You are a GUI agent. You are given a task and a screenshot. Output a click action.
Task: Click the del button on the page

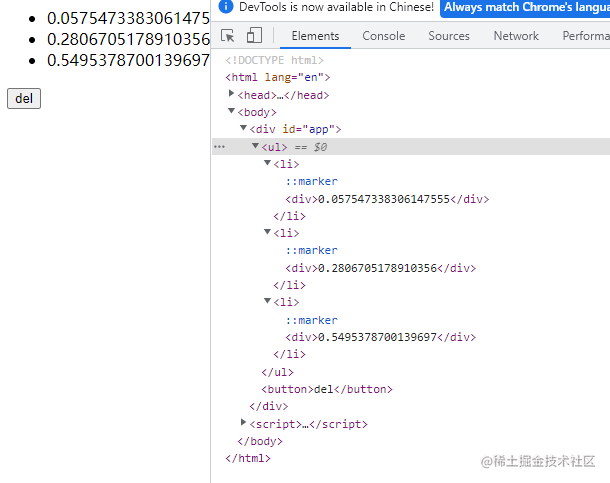(24, 98)
